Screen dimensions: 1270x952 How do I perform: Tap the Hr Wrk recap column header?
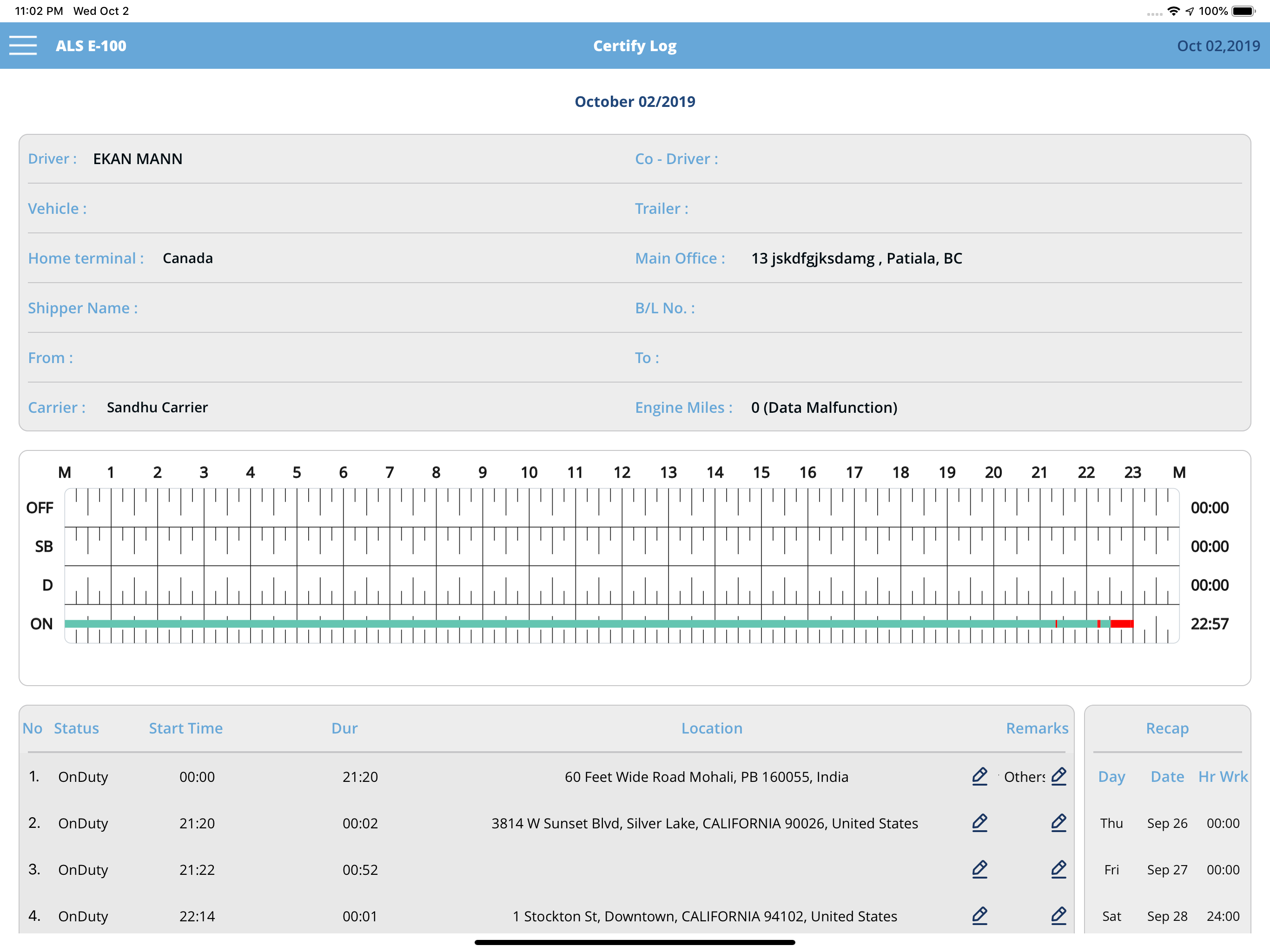click(x=1223, y=777)
